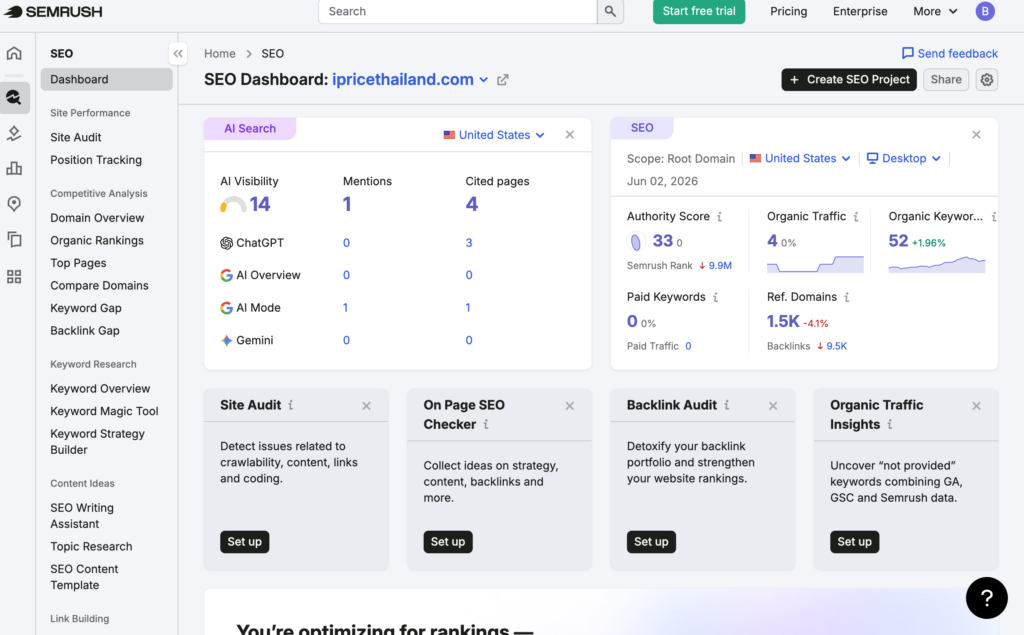Open the Enterprise link
This screenshot has width=1024, height=635.
pos(860,11)
